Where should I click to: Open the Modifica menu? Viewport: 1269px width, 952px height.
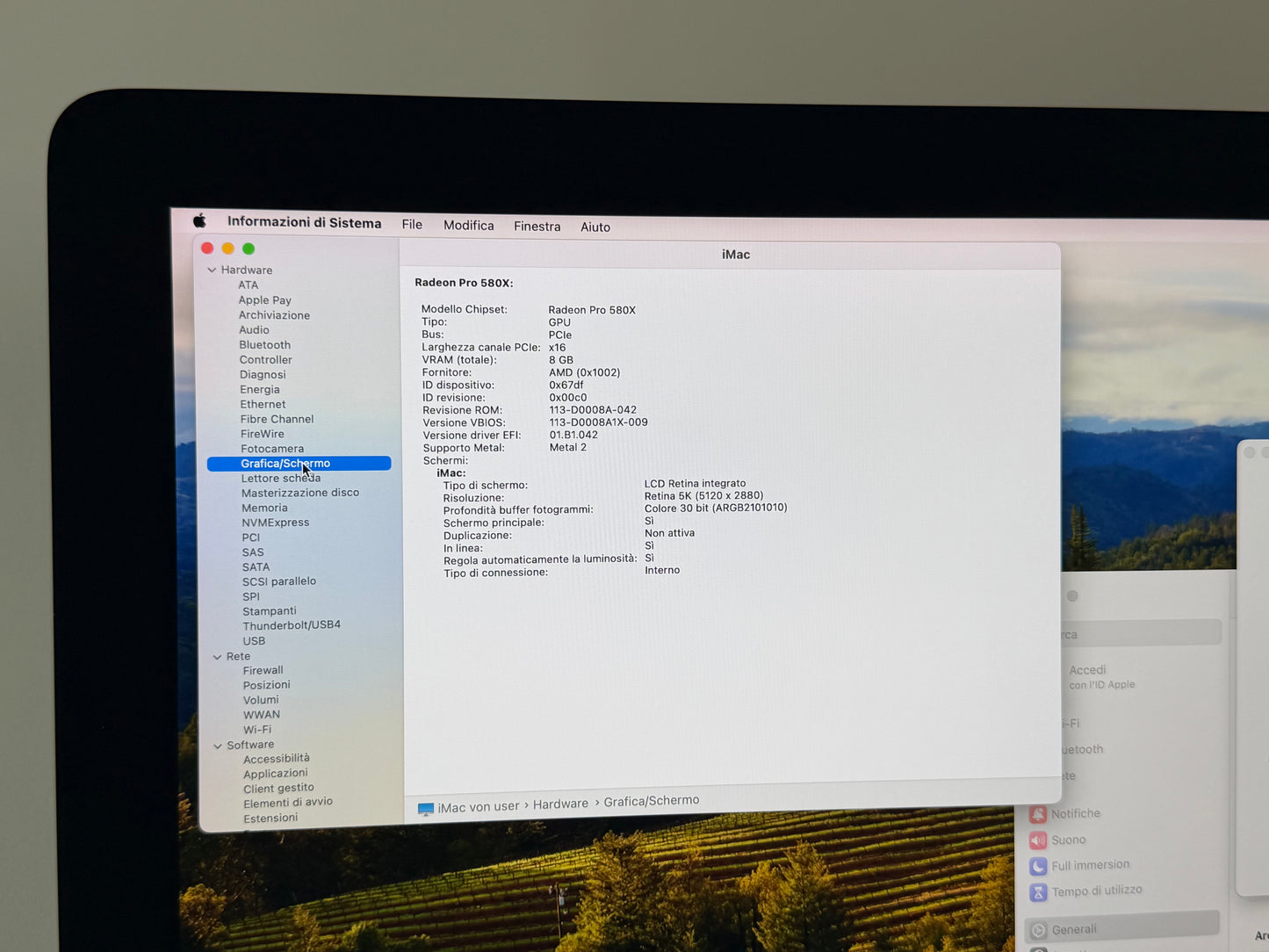coord(468,226)
